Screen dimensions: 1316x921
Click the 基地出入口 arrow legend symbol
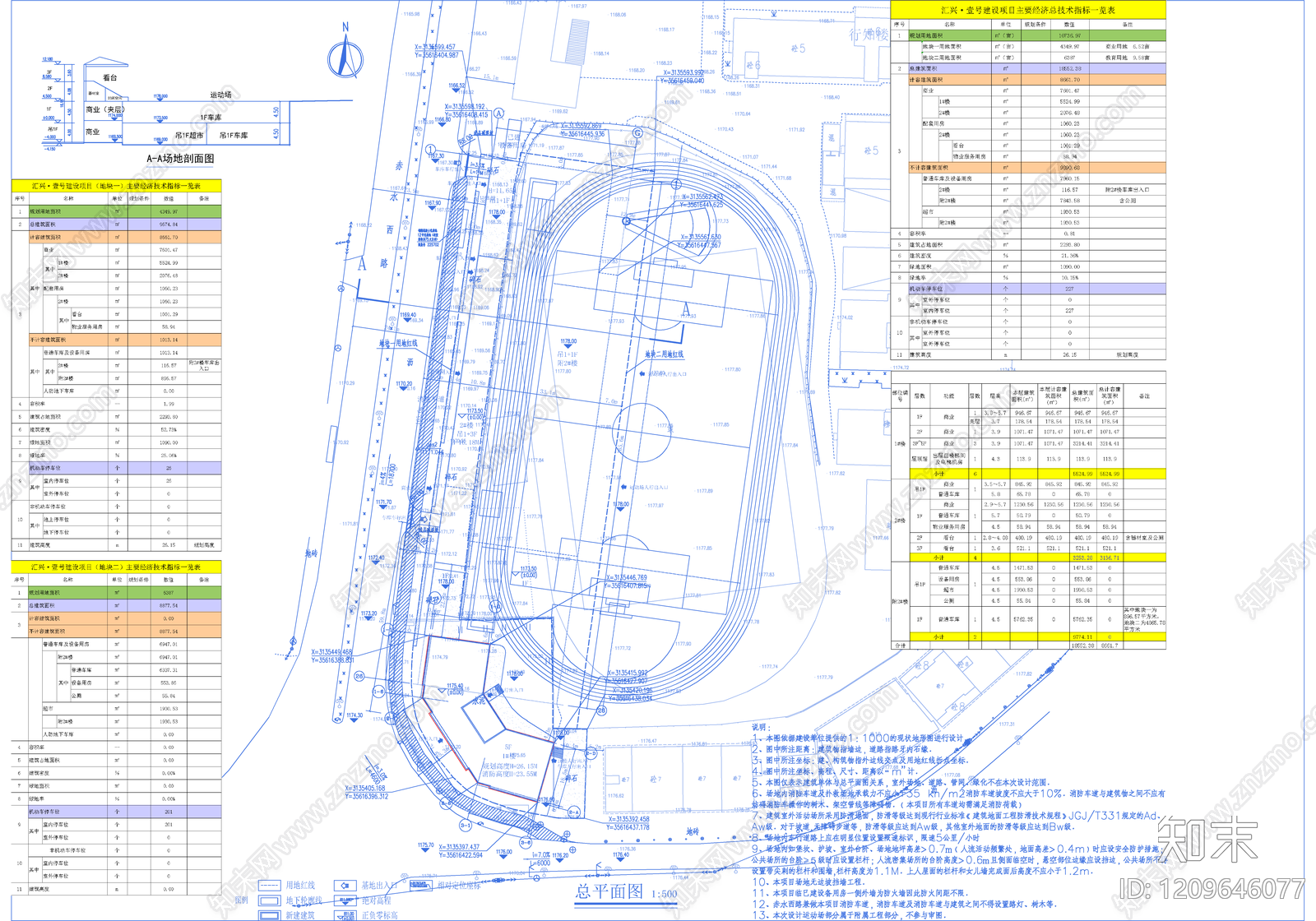(345, 886)
